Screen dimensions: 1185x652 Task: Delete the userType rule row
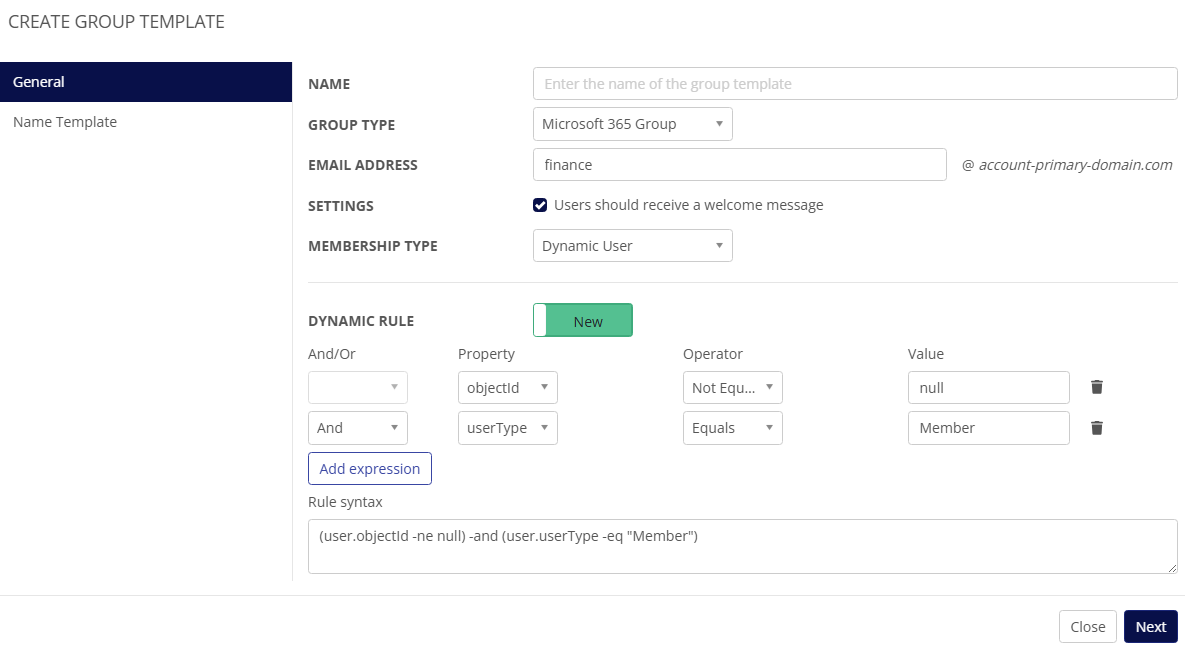click(x=1097, y=428)
